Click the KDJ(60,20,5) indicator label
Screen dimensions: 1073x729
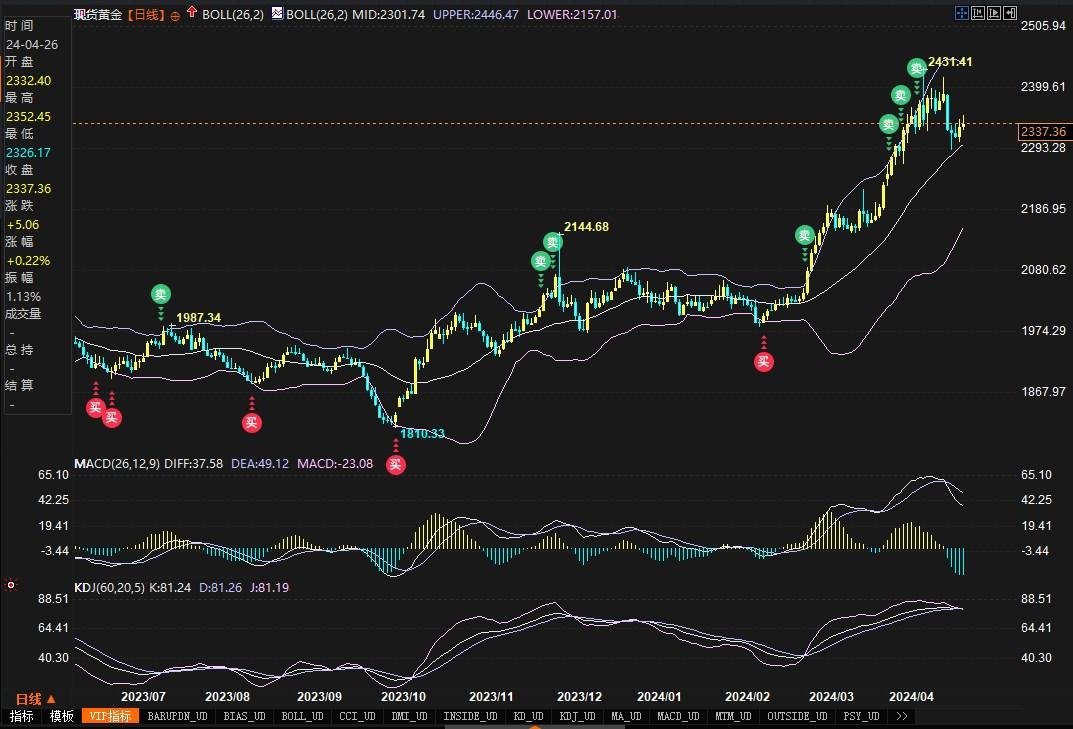click(x=110, y=587)
